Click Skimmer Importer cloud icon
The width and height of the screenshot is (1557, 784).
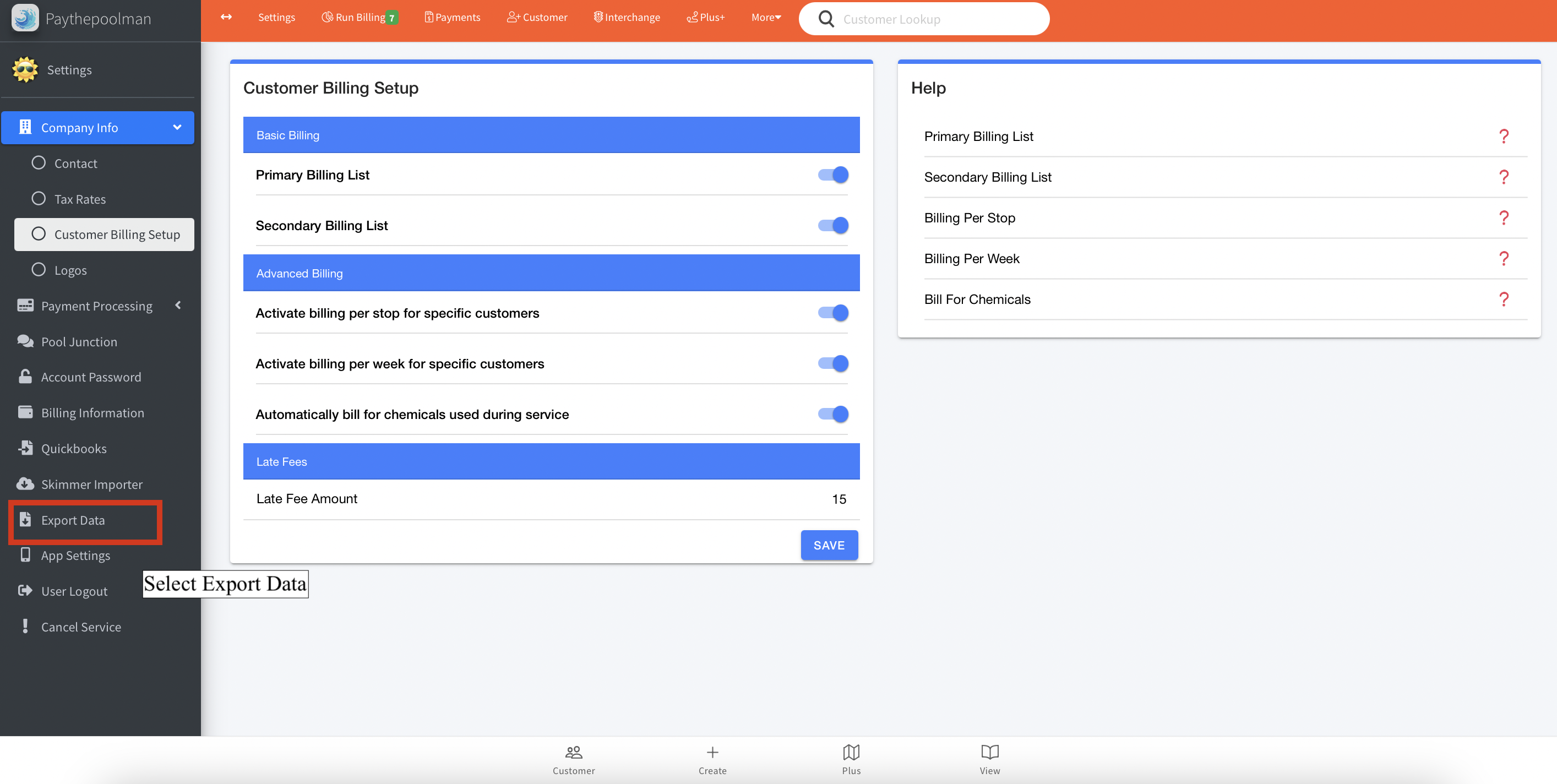(x=25, y=483)
